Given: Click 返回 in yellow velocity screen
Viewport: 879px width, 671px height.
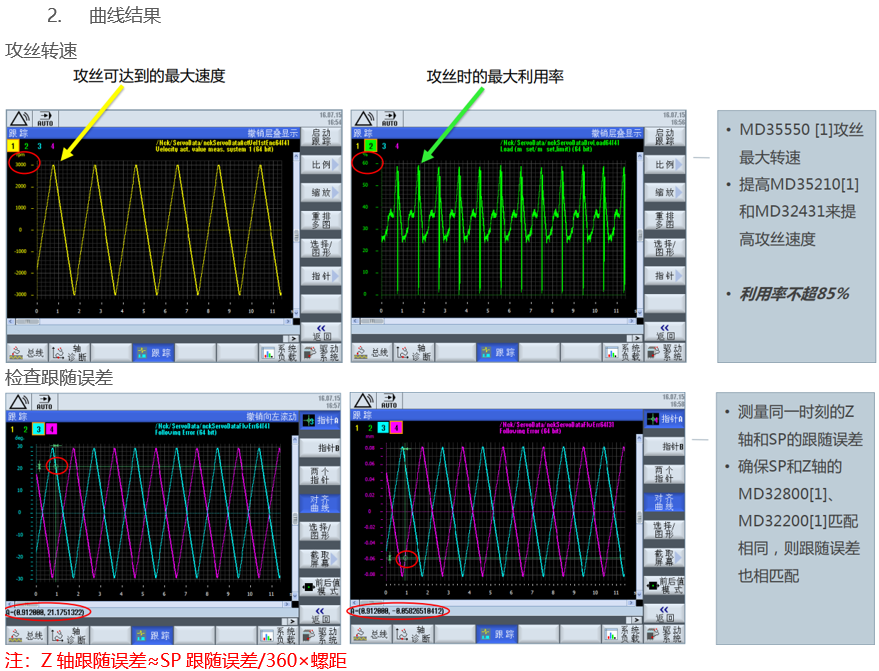Looking at the screenshot, I should (321, 332).
